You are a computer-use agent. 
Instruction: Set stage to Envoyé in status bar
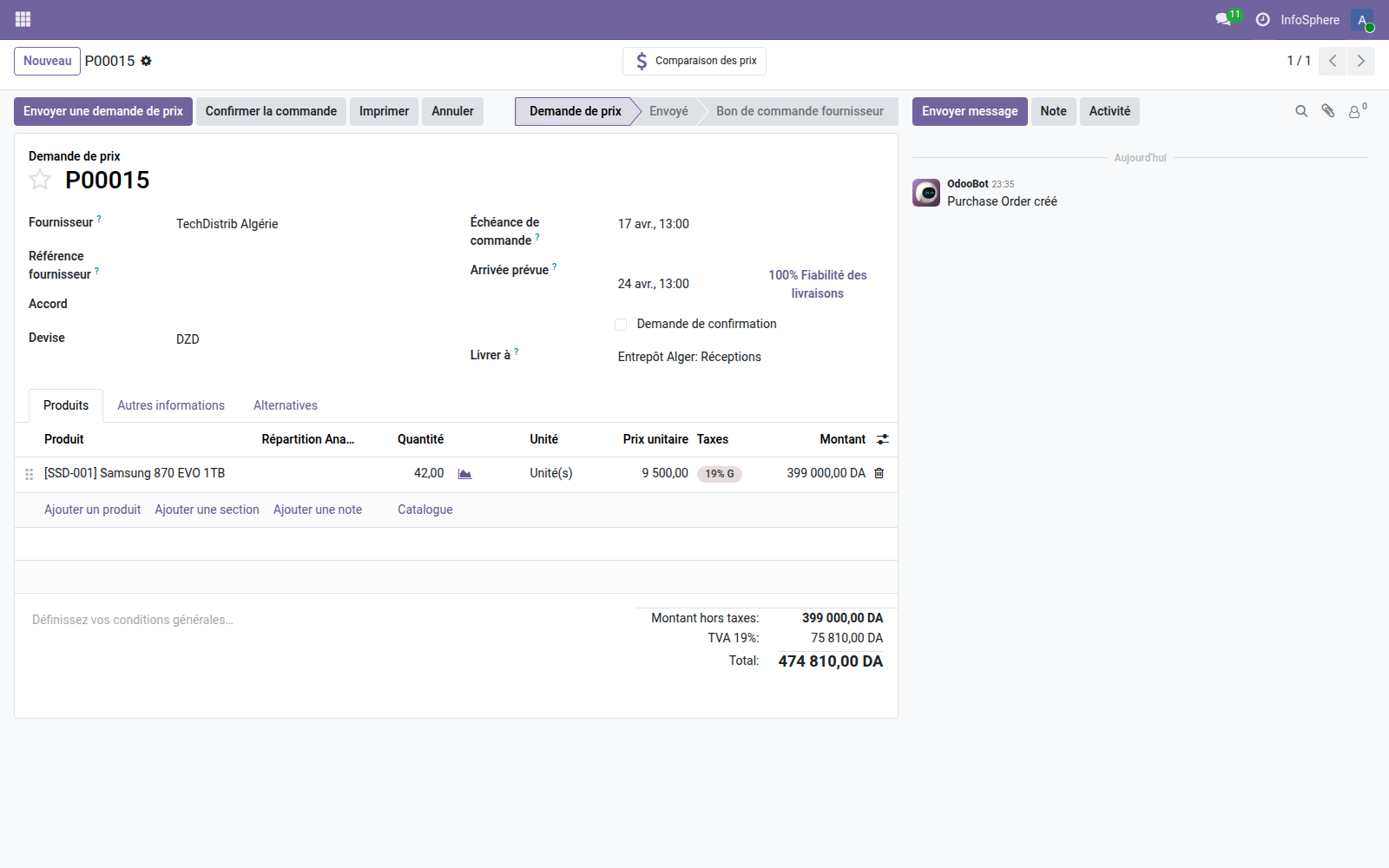[668, 111]
